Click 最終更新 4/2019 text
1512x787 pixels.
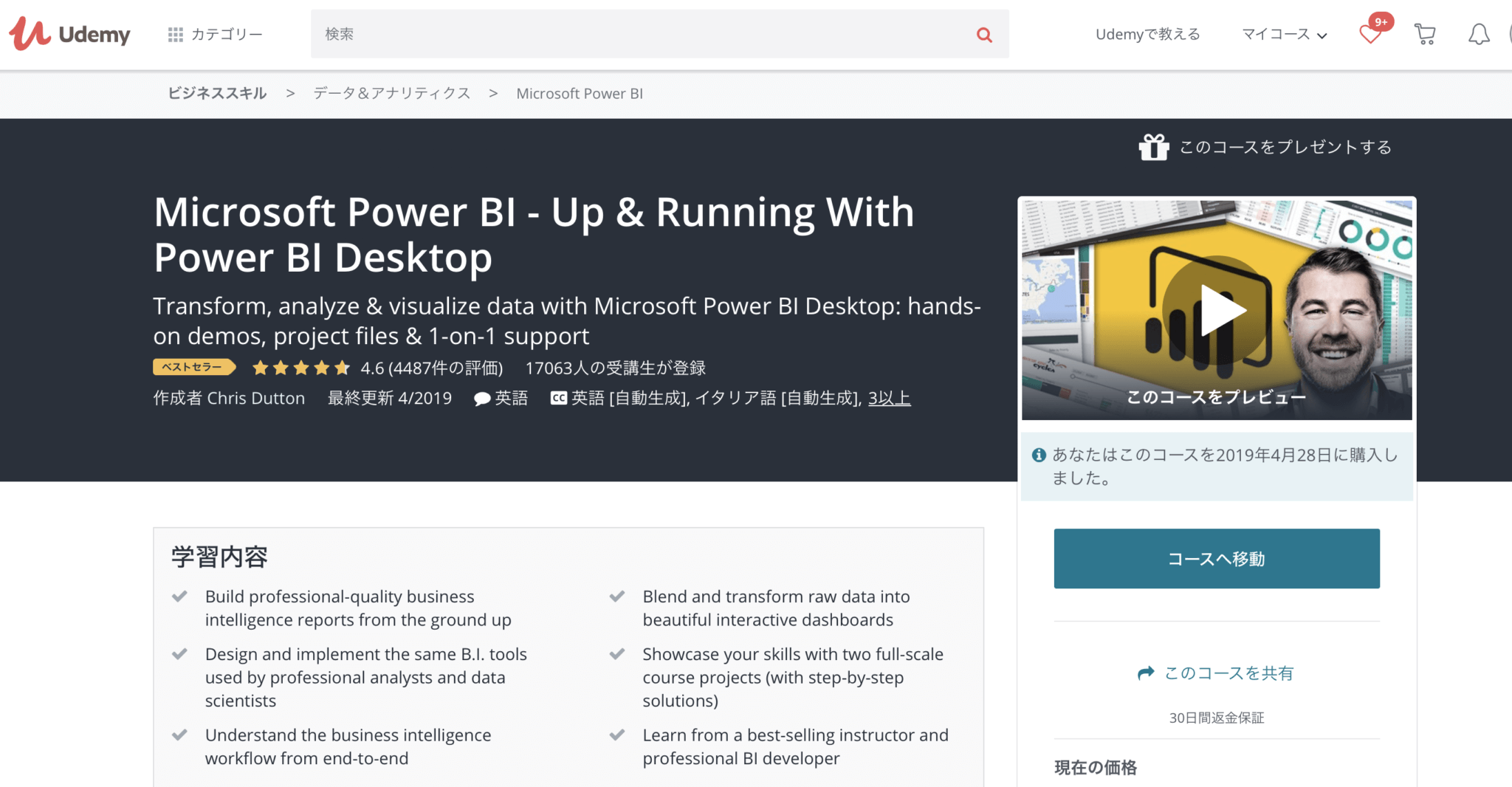[390, 398]
